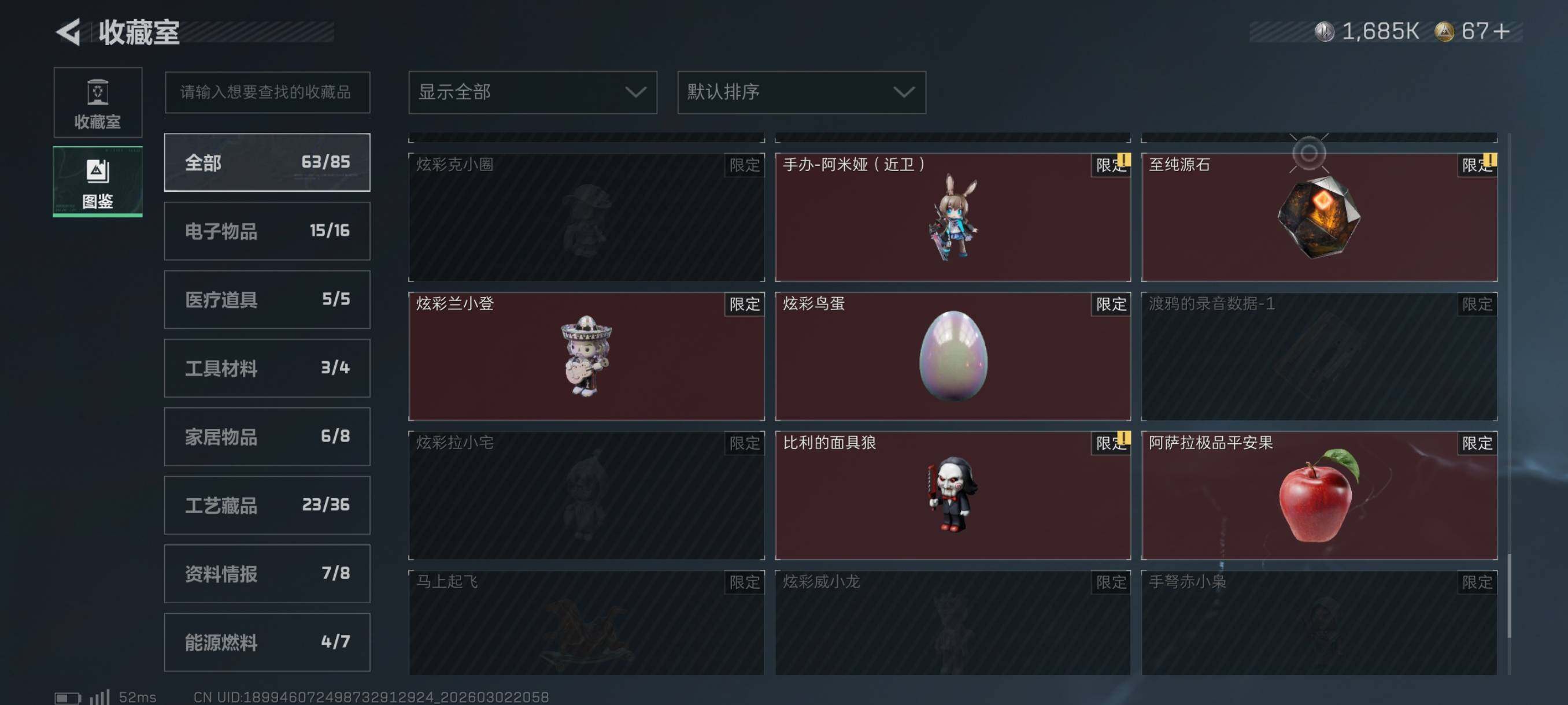Image resolution: width=1568 pixels, height=705 pixels.
Task: Click the silver currency coin icon
Action: [x=1324, y=32]
